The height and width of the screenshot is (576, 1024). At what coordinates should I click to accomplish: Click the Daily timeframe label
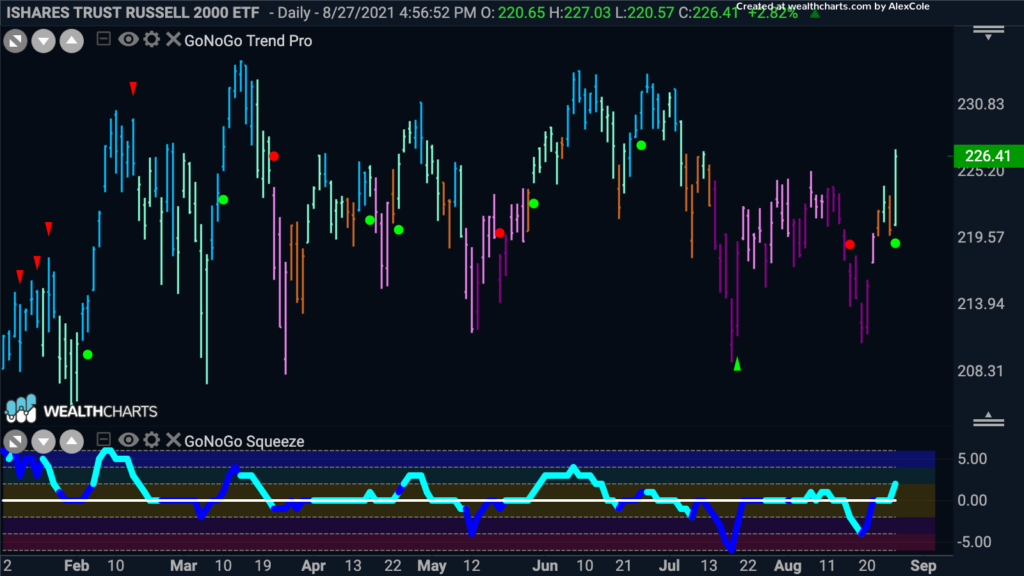point(294,12)
